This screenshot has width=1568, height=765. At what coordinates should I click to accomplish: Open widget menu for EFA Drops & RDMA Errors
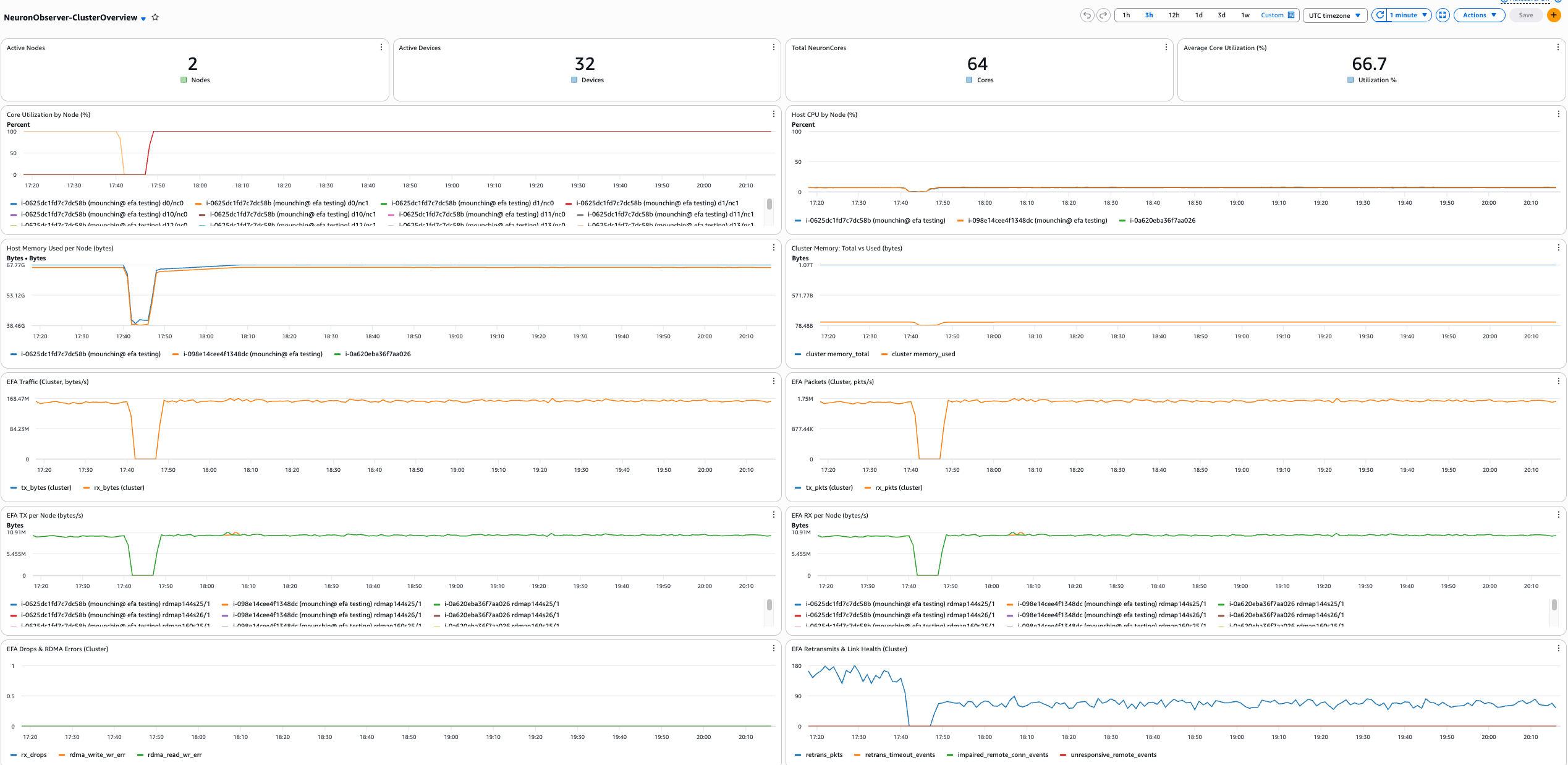coord(774,649)
